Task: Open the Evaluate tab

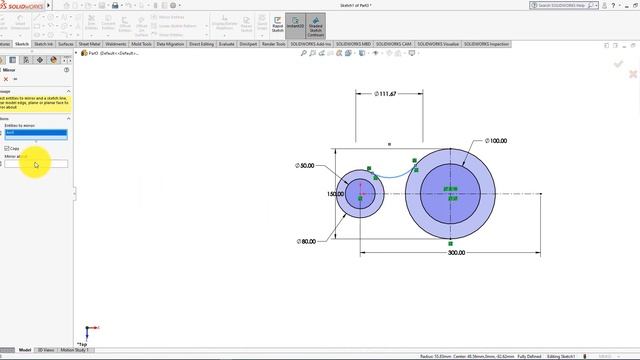Action: (227, 44)
